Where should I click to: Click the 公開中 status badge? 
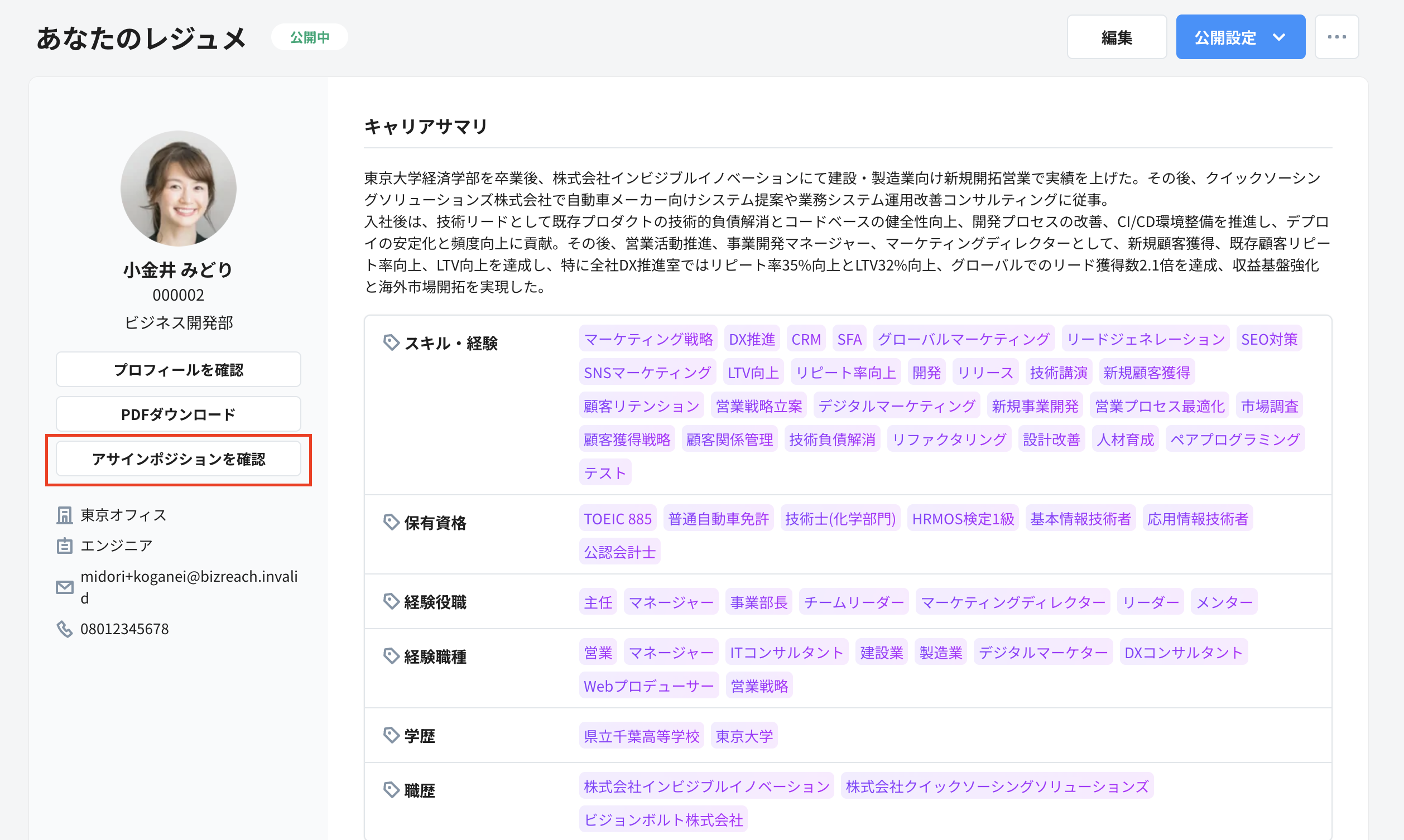tap(309, 37)
